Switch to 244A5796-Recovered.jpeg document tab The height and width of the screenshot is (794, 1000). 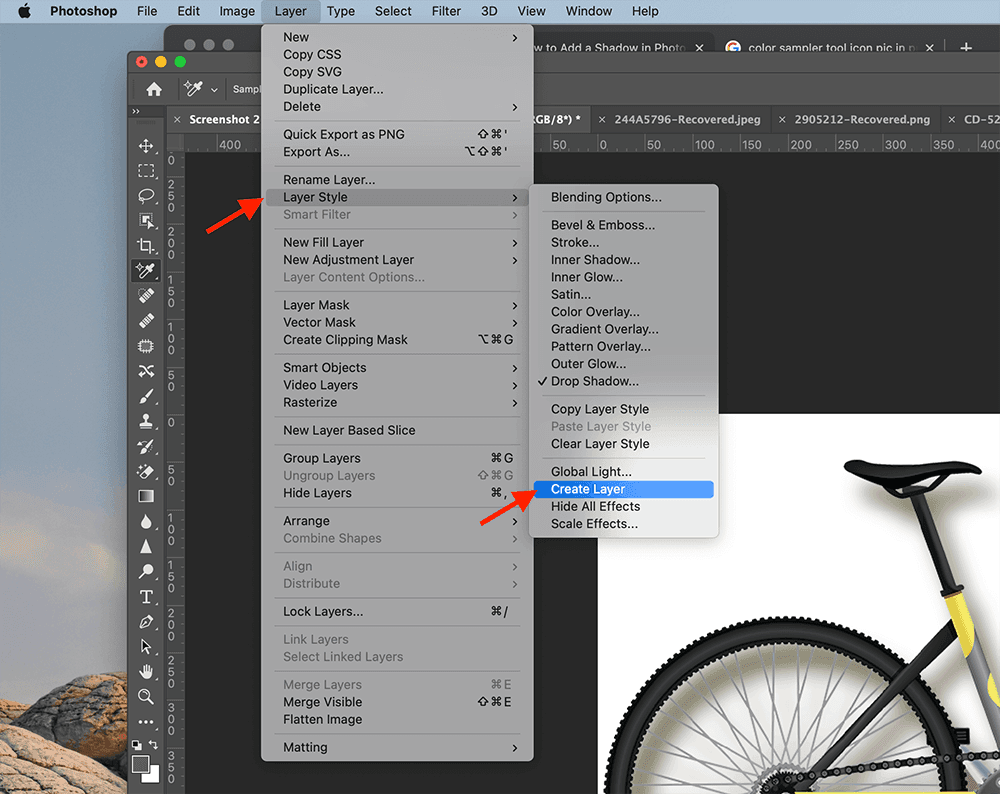[x=688, y=119]
